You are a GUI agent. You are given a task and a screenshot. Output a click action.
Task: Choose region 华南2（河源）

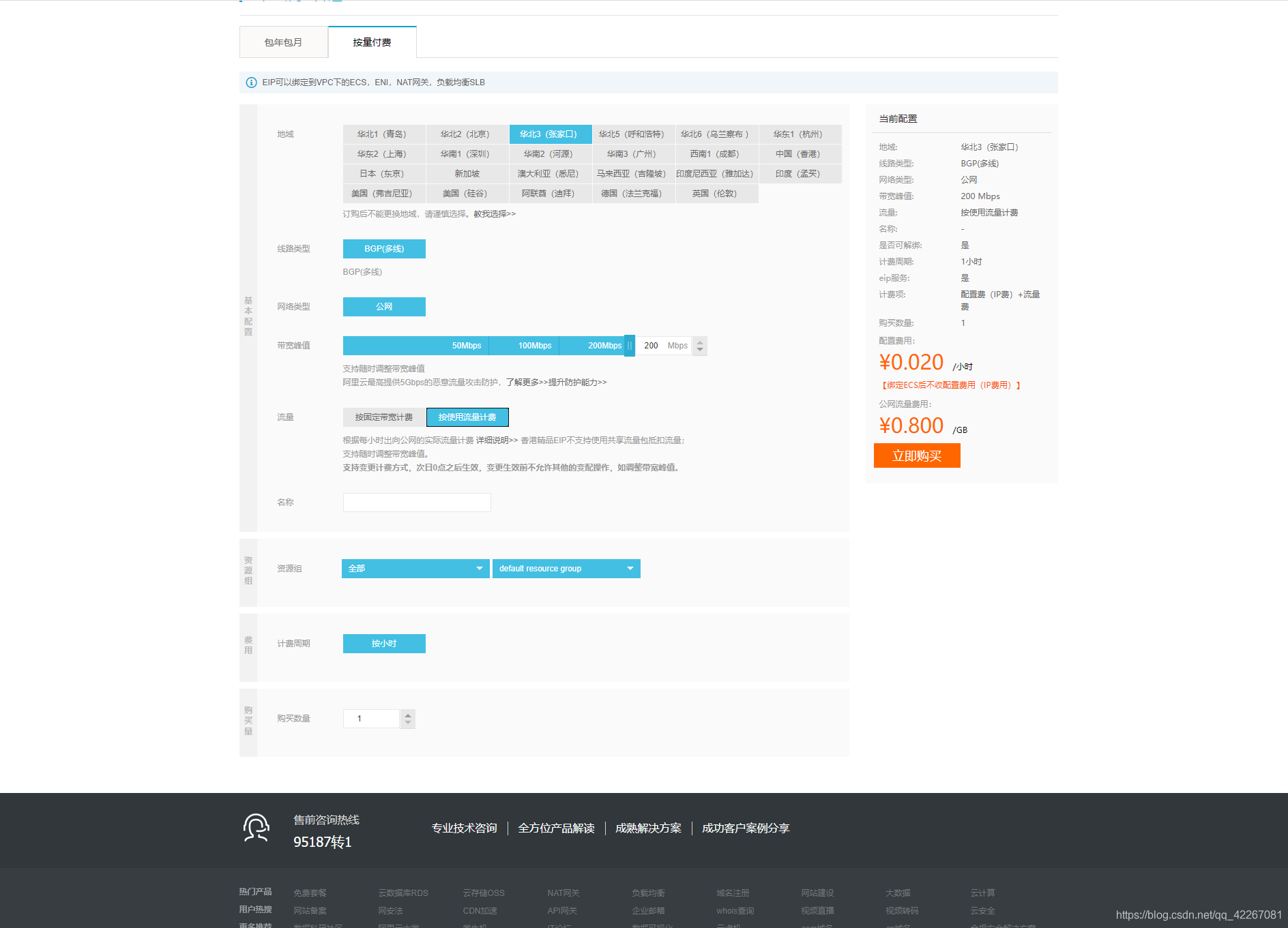(x=551, y=154)
